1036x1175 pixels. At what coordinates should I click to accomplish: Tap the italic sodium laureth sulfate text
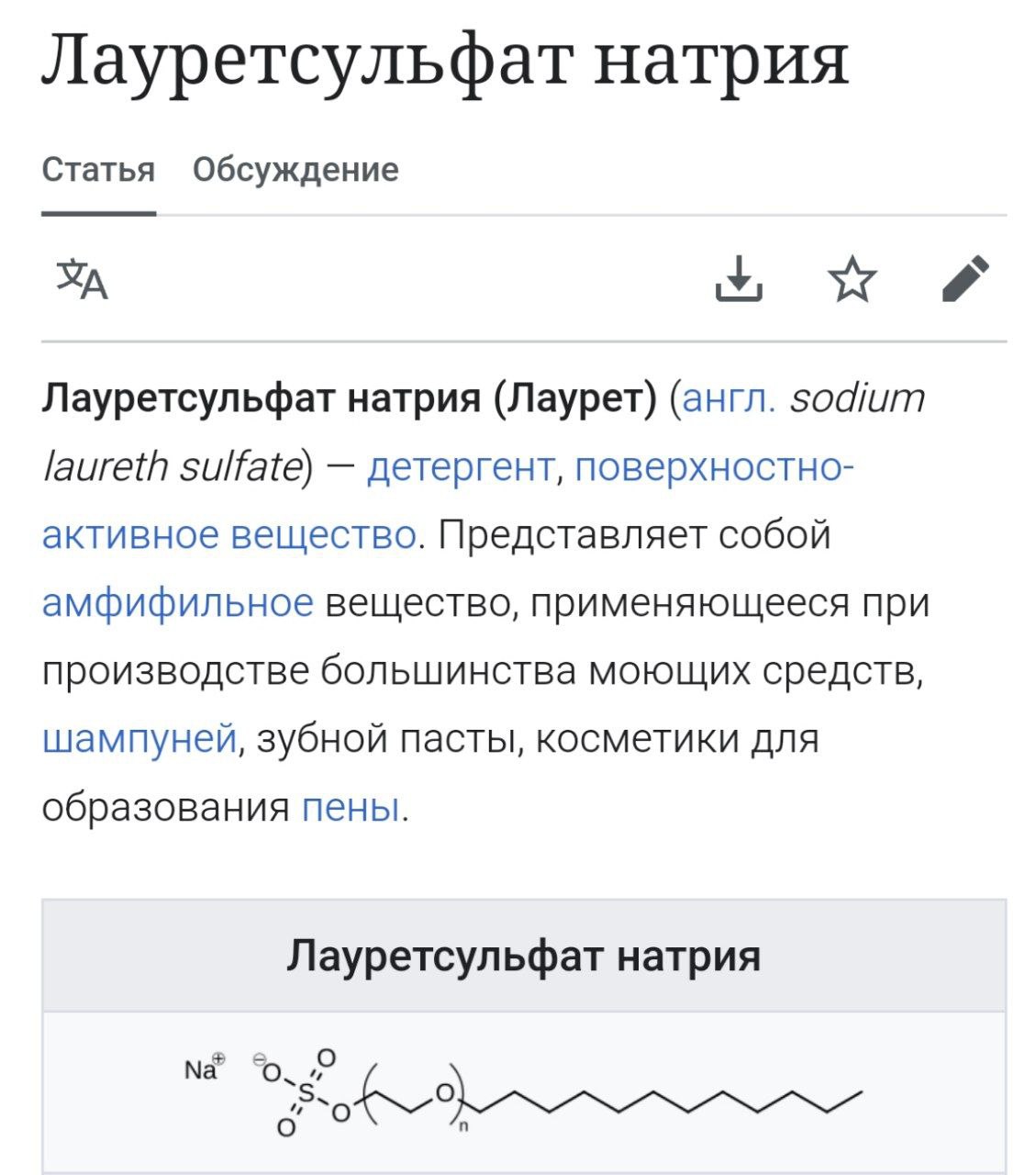(x=484, y=432)
